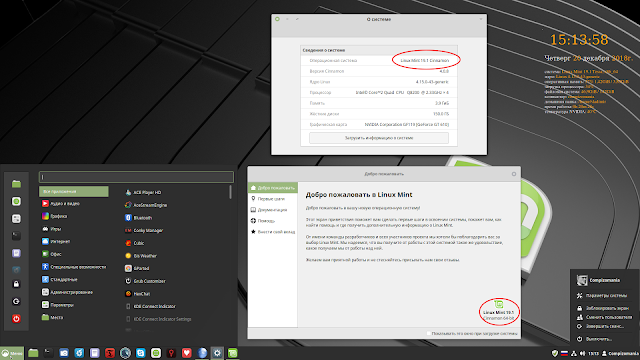The height and width of the screenshot is (360, 640).
Task: Click the menu search field
Action: (x=136, y=177)
